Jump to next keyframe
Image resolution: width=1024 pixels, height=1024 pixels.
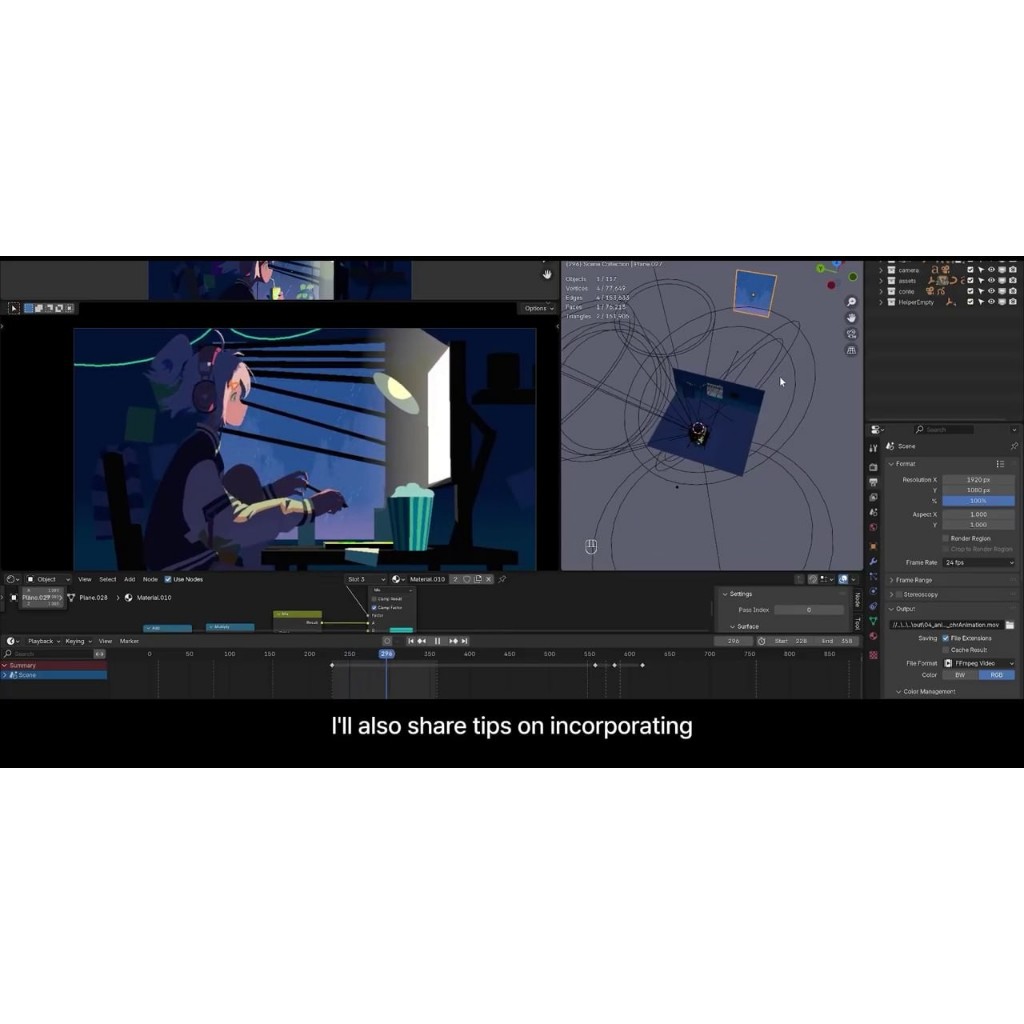[x=453, y=641]
